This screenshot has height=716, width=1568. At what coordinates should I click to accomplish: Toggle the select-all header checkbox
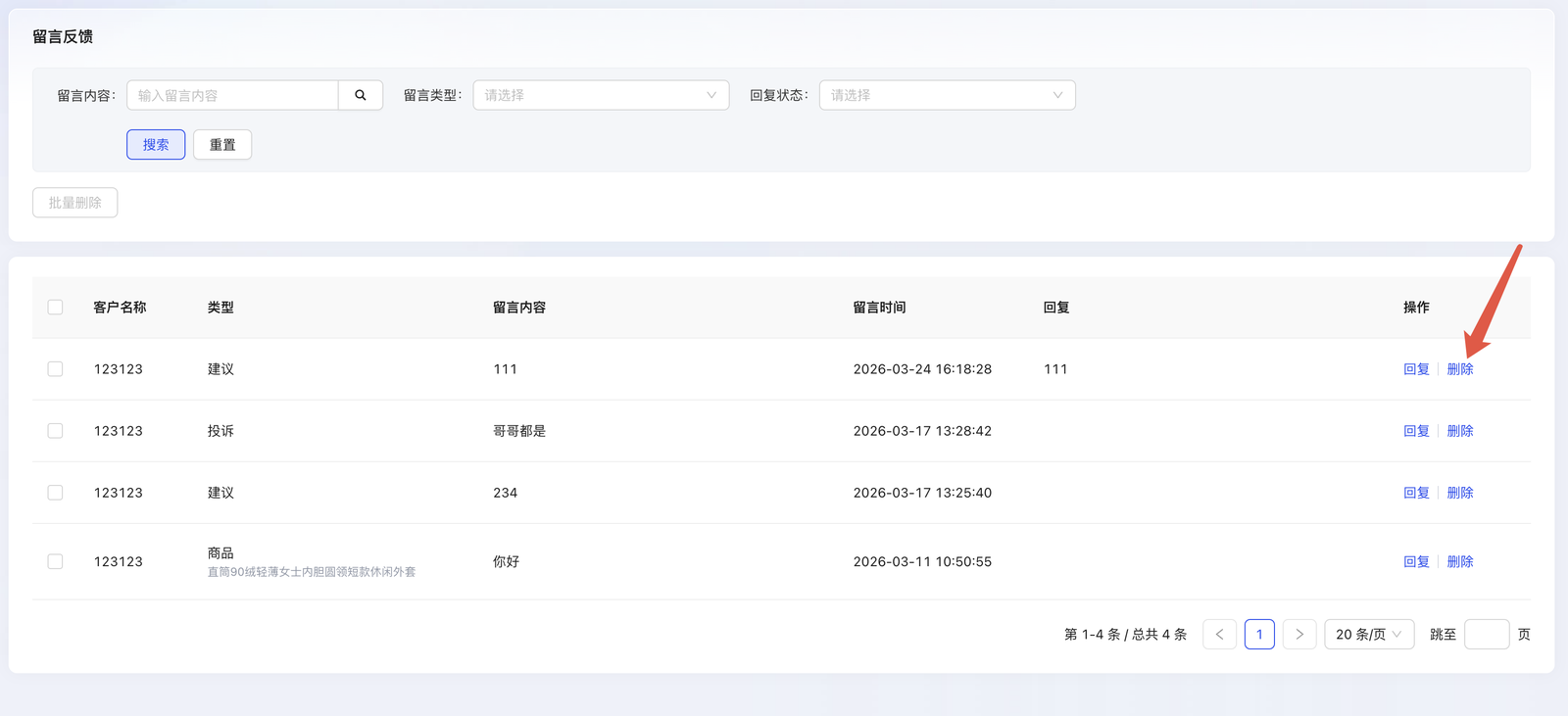coord(55,308)
